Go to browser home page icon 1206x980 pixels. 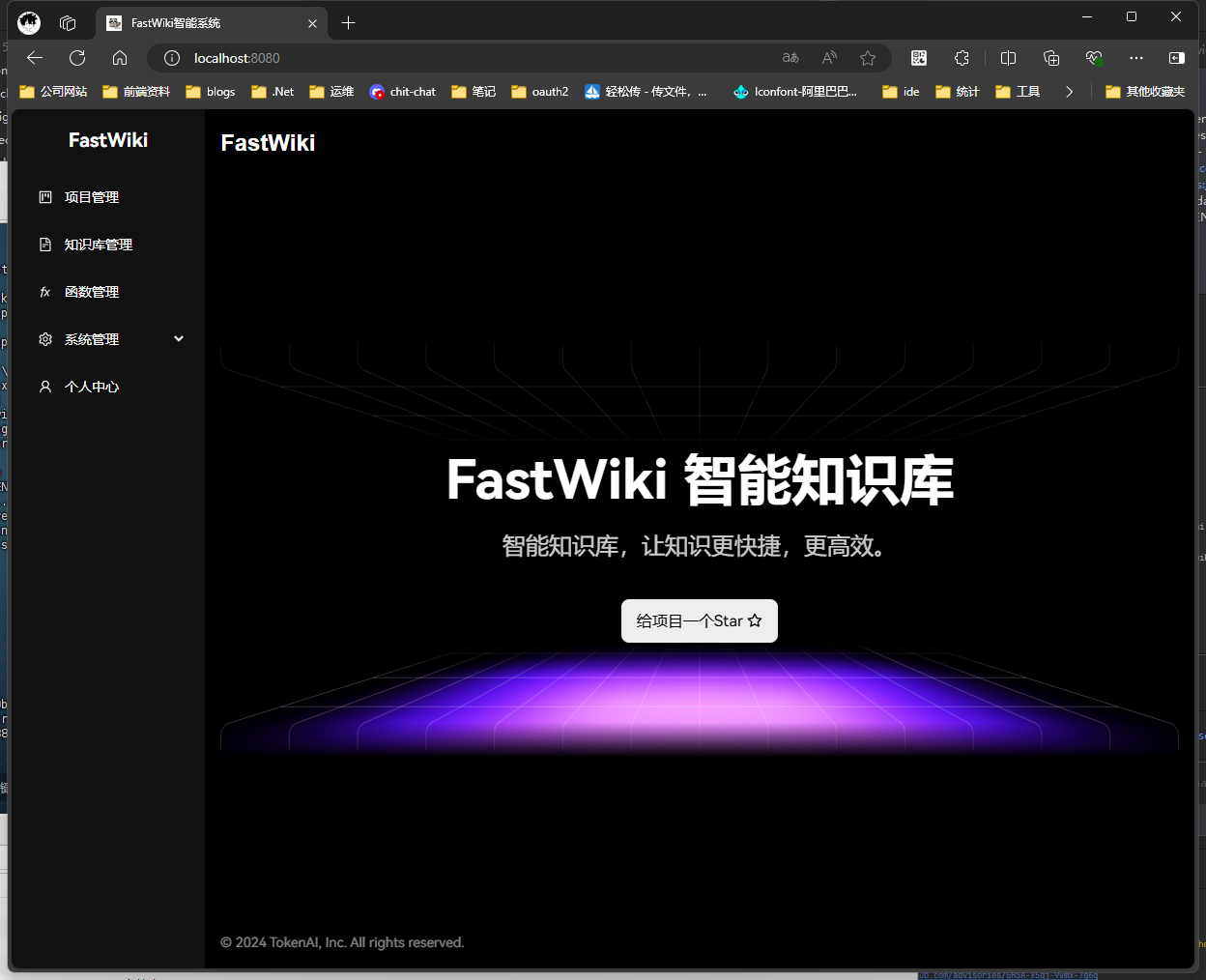(x=120, y=58)
